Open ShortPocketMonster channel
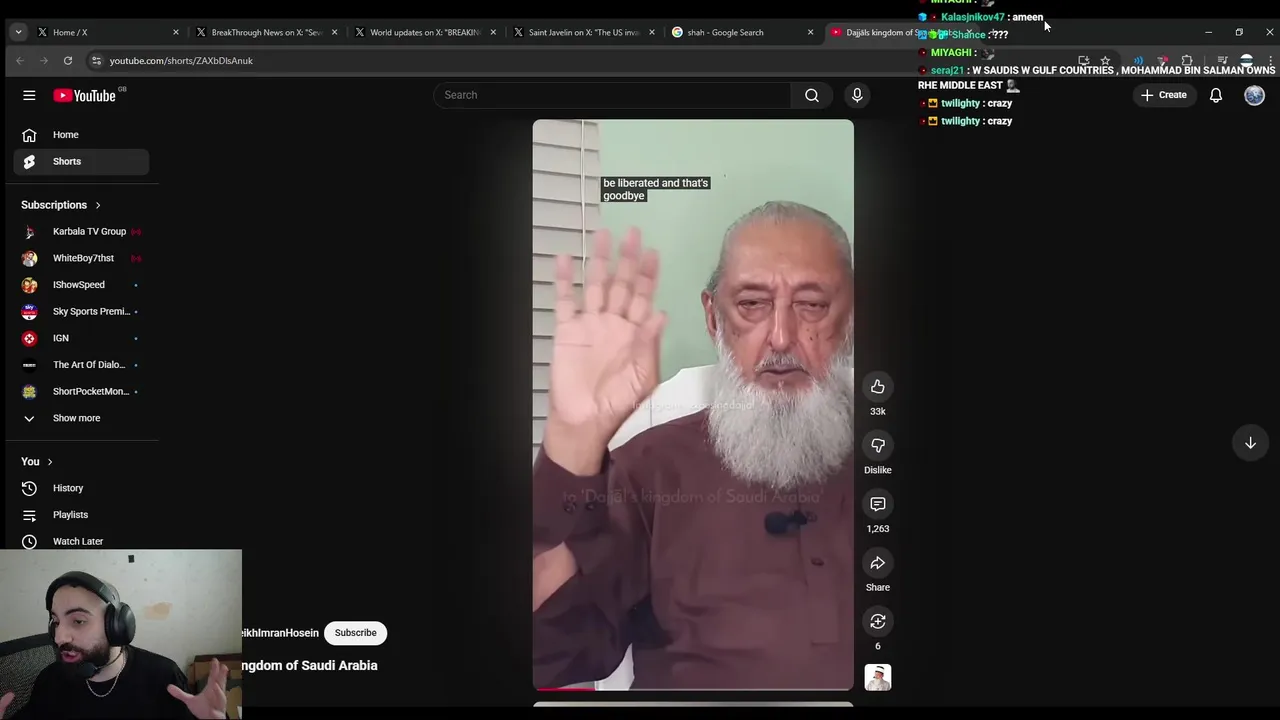 click(x=81, y=391)
